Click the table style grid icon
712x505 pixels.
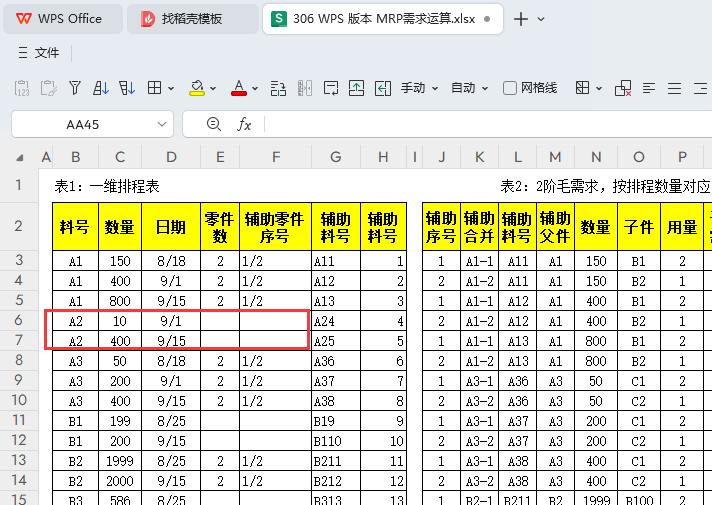coord(582,88)
